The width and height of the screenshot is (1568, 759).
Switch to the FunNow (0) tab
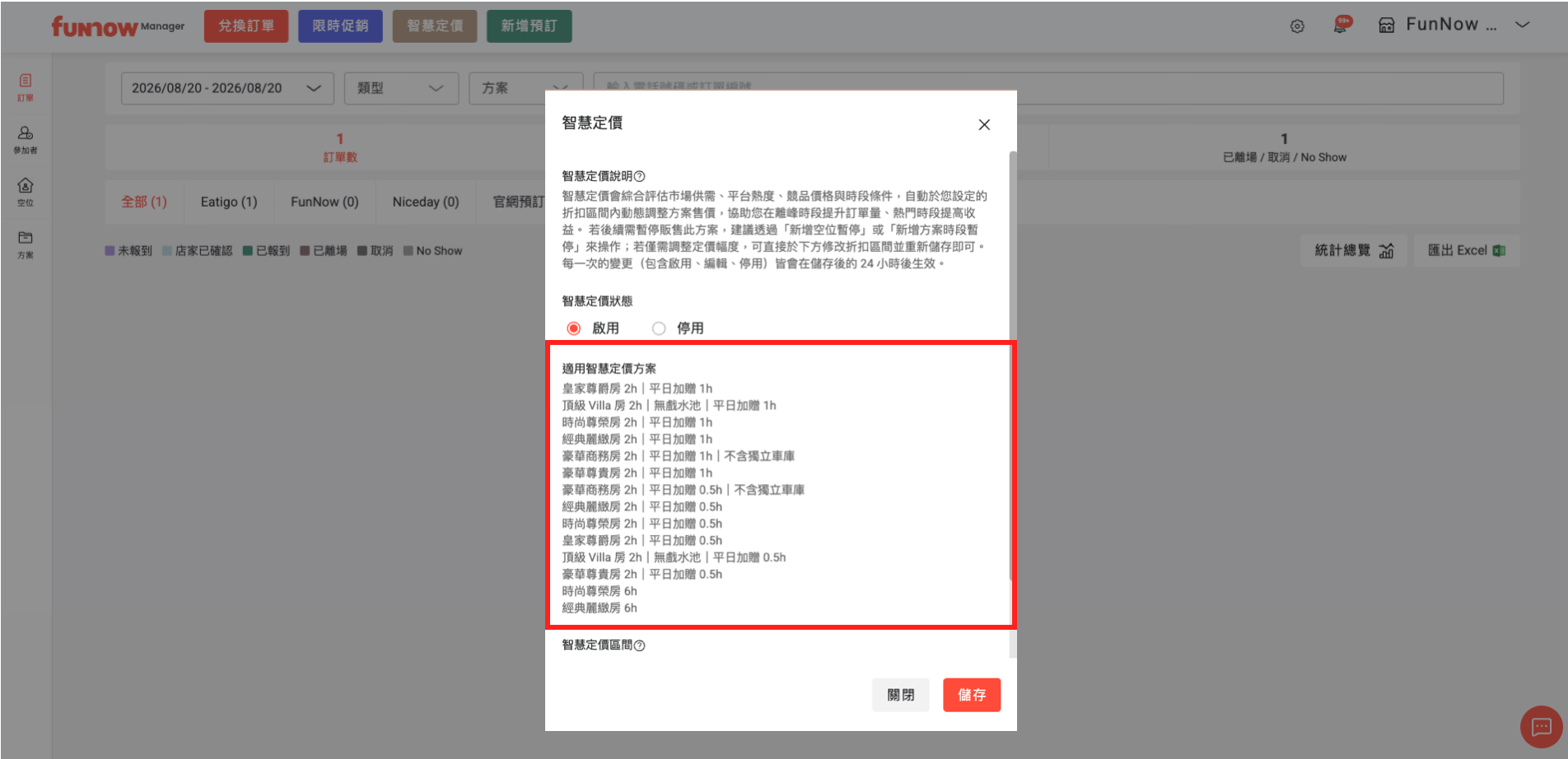[x=324, y=202]
